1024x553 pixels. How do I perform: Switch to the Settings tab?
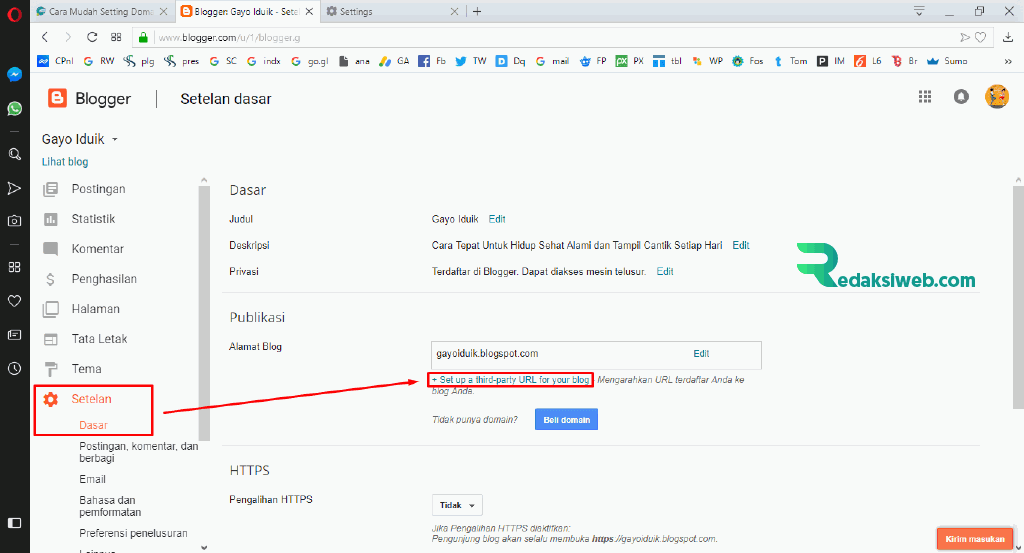(x=392, y=11)
